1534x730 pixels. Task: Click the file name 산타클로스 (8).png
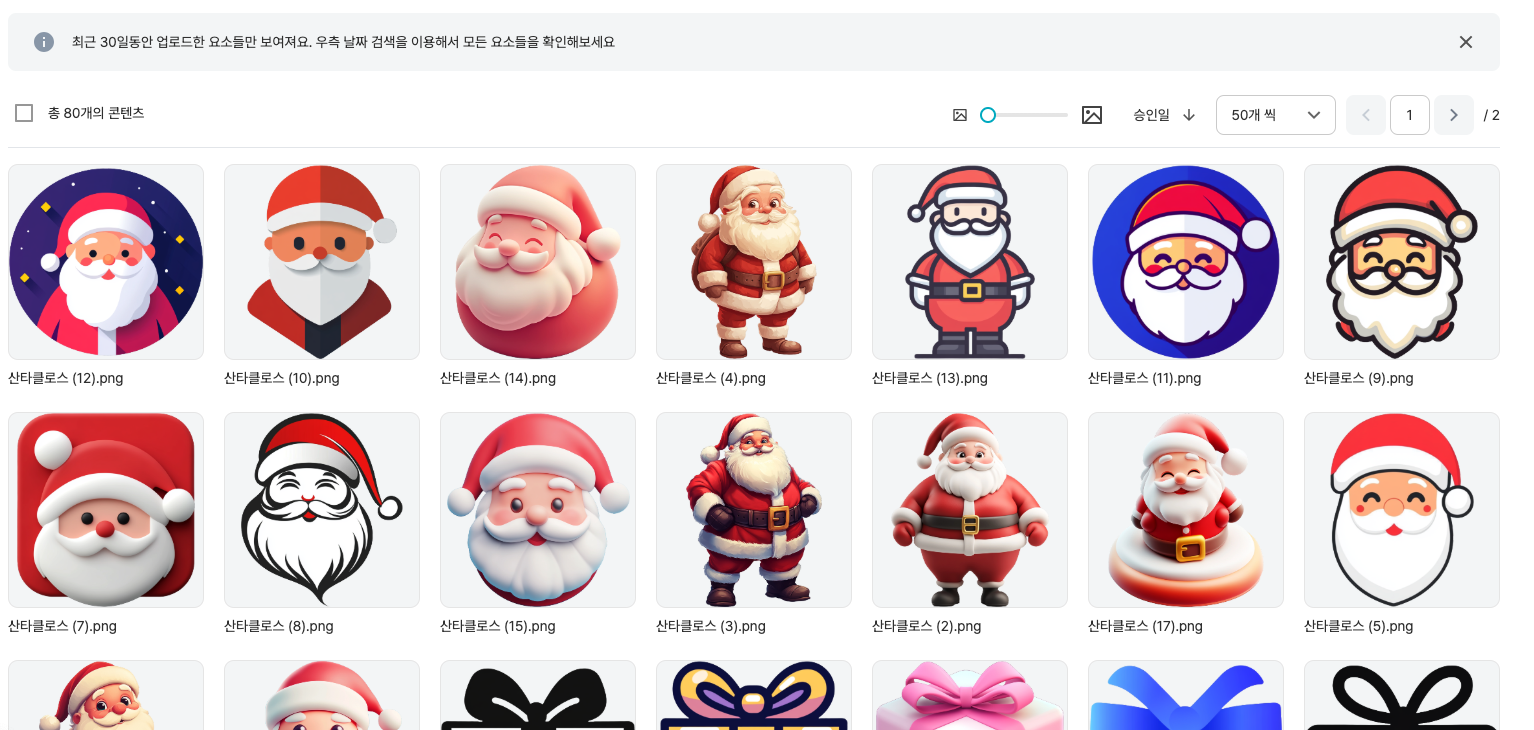click(x=279, y=626)
